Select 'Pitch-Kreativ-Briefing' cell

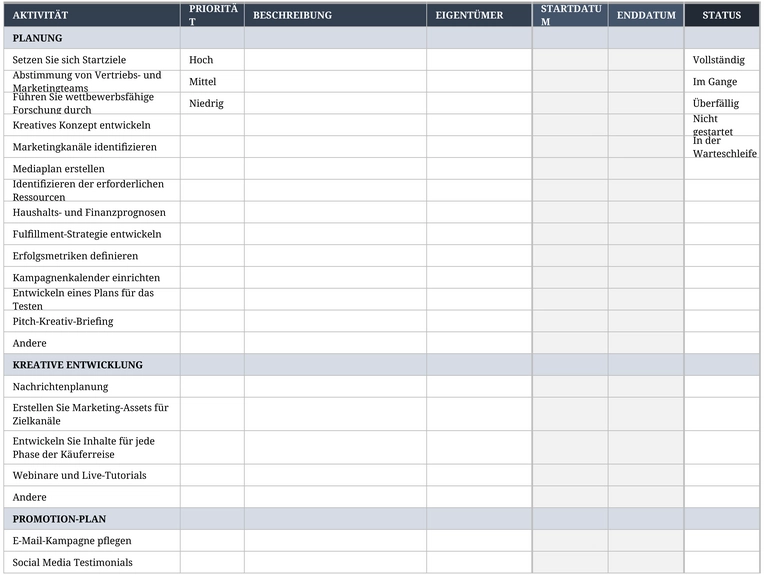click(x=92, y=321)
